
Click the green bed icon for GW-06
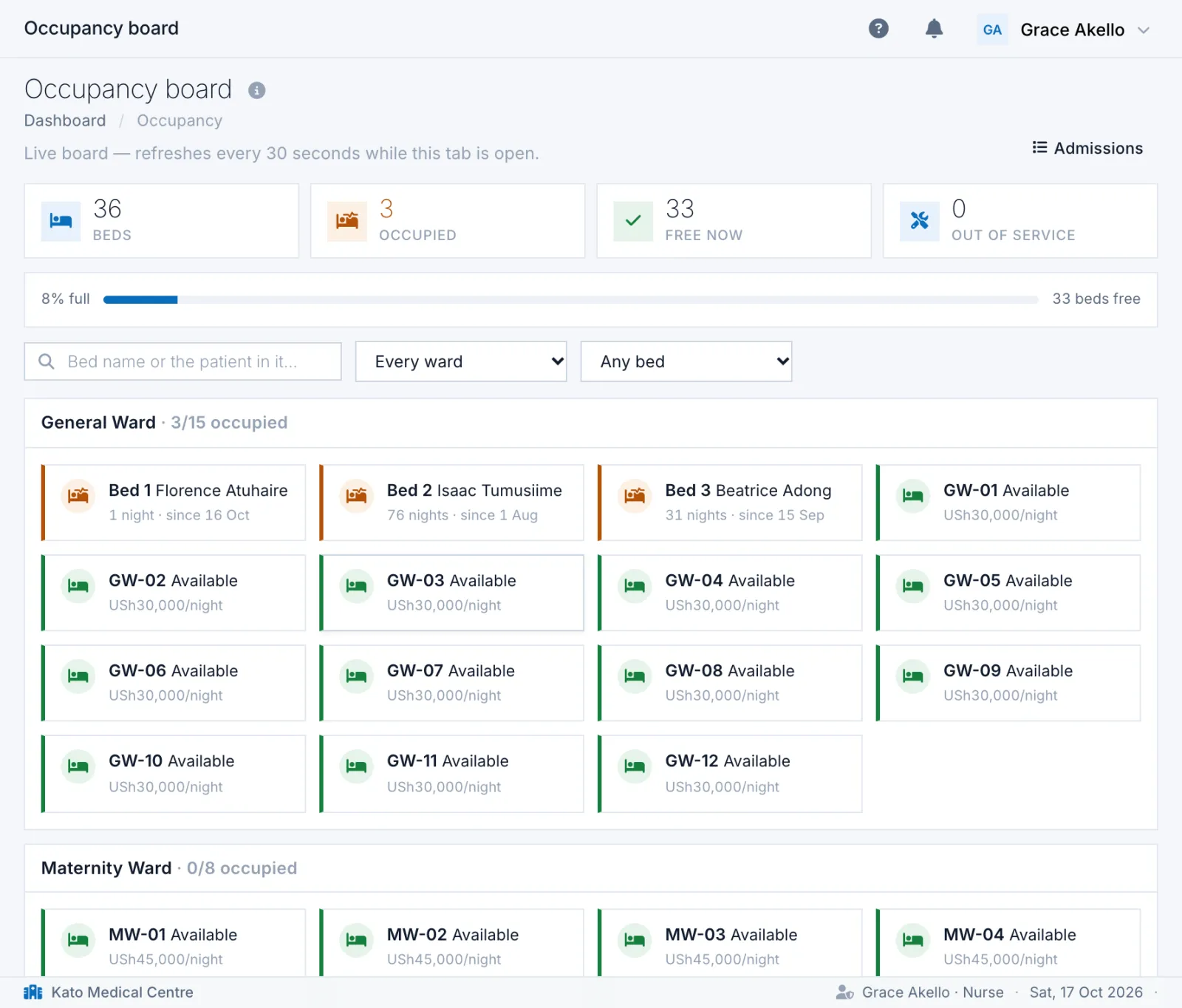(x=78, y=675)
